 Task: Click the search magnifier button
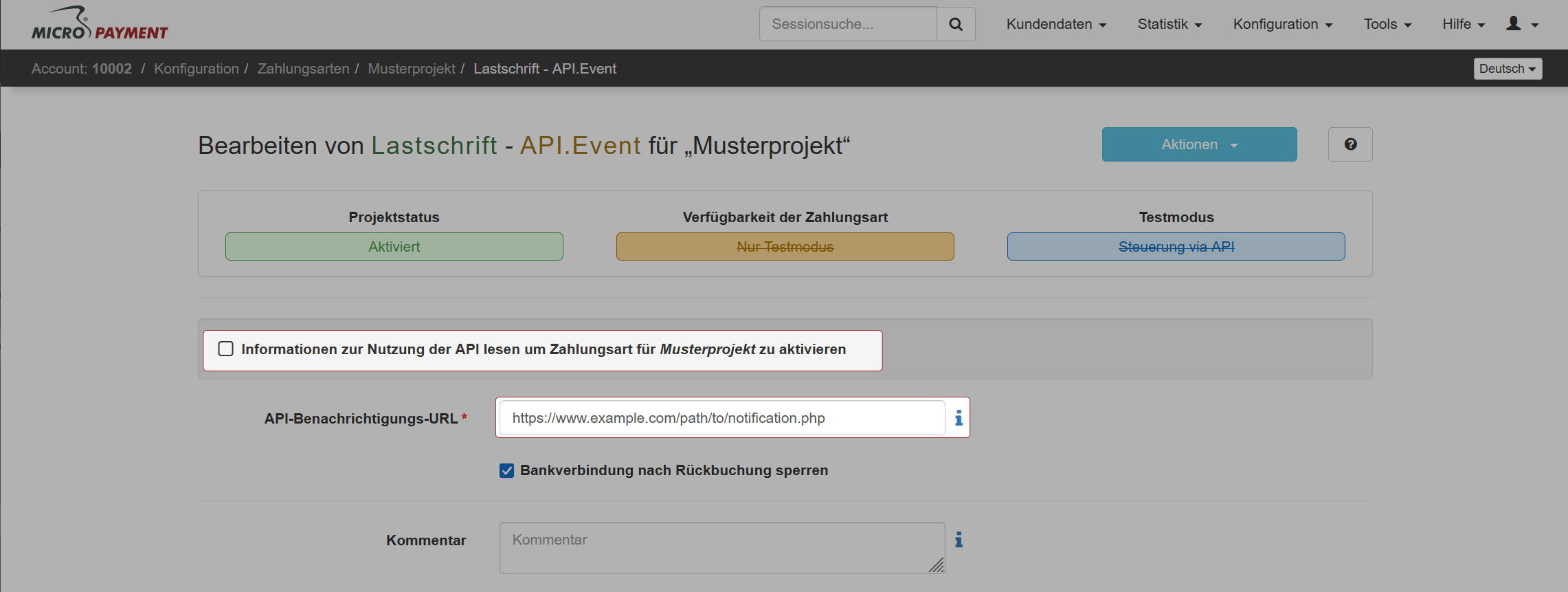click(x=956, y=24)
